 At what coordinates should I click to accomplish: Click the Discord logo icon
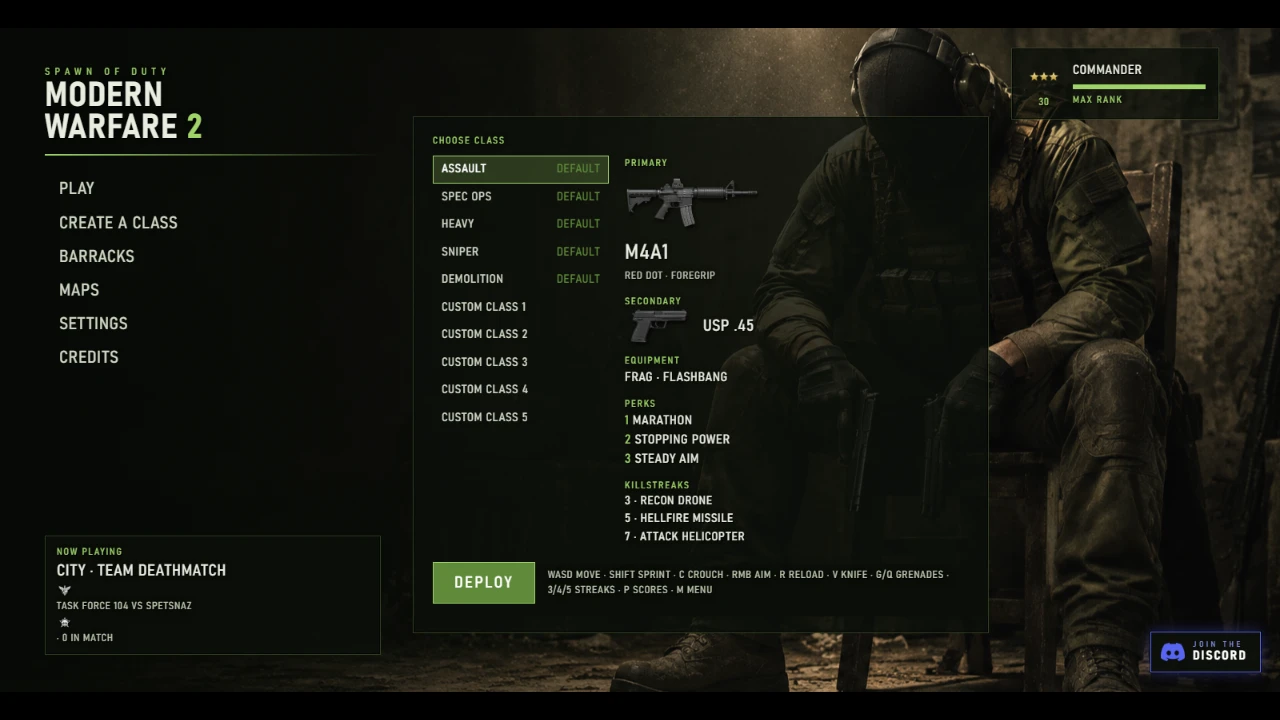point(1173,652)
